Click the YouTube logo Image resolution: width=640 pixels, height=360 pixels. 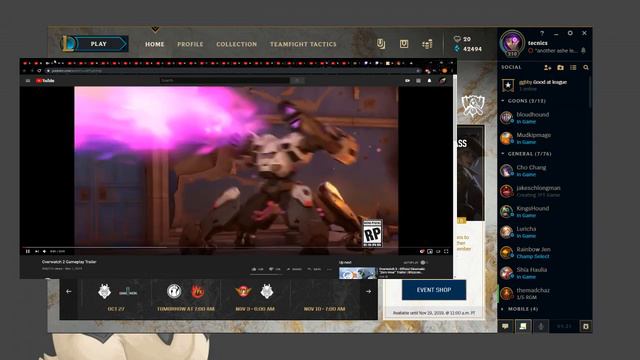click(45, 80)
